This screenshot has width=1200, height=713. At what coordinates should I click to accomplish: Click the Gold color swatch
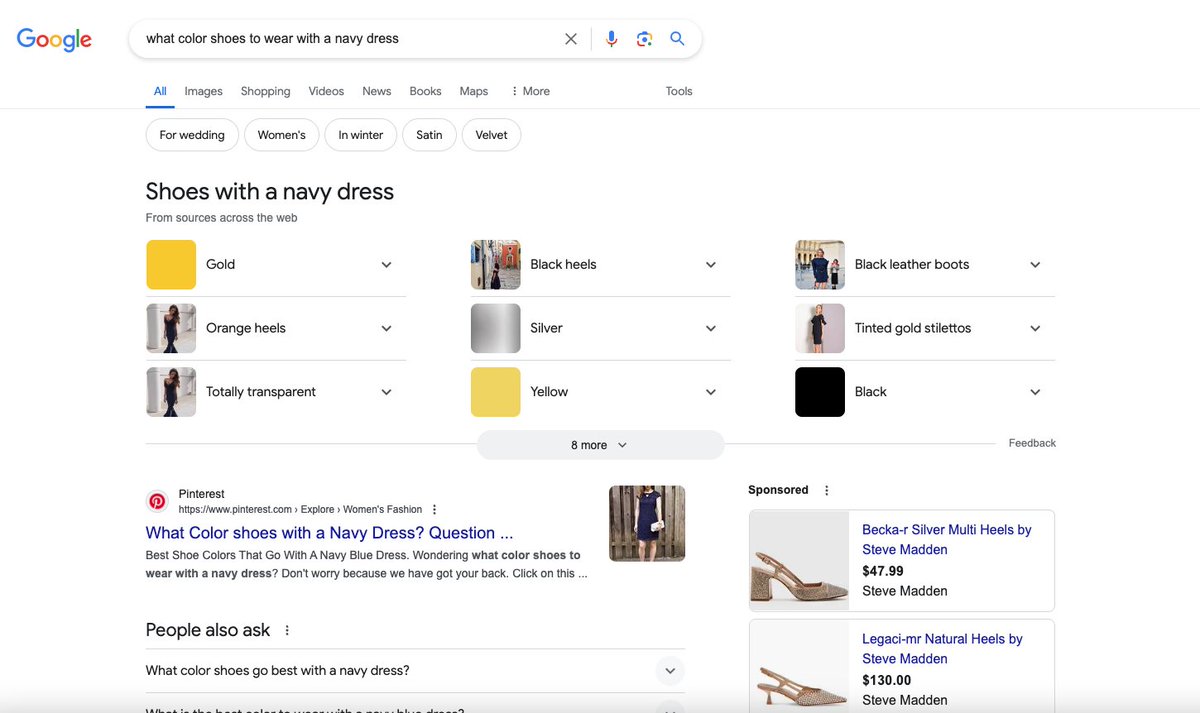(171, 265)
